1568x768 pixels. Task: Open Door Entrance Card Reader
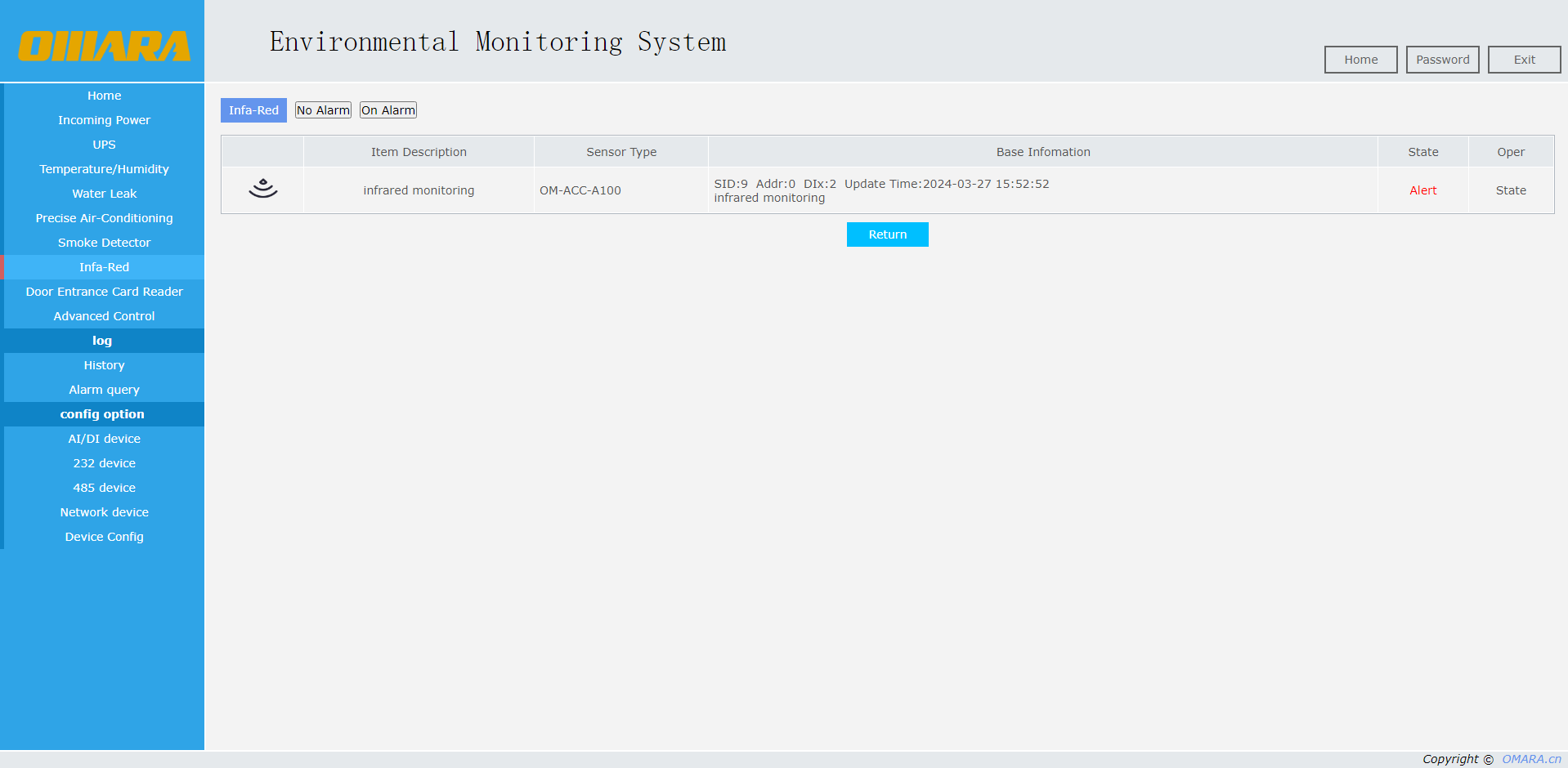(104, 292)
